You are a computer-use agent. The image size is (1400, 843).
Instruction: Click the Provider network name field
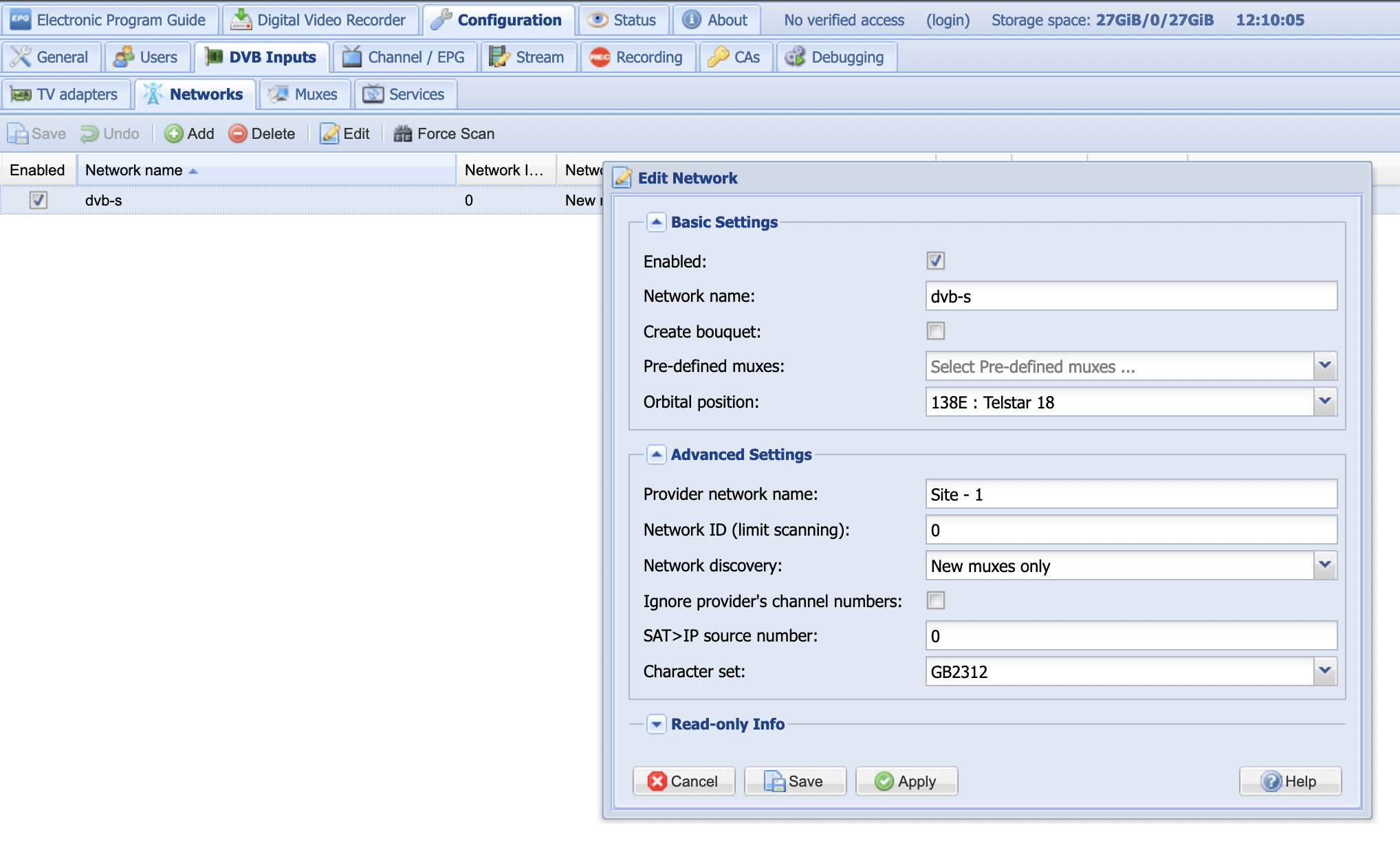point(1131,494)
